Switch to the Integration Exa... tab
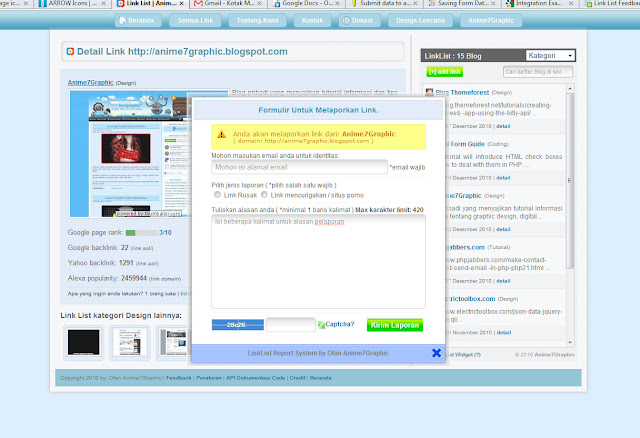This screenshot has height=438, width=640. (539, 4)
